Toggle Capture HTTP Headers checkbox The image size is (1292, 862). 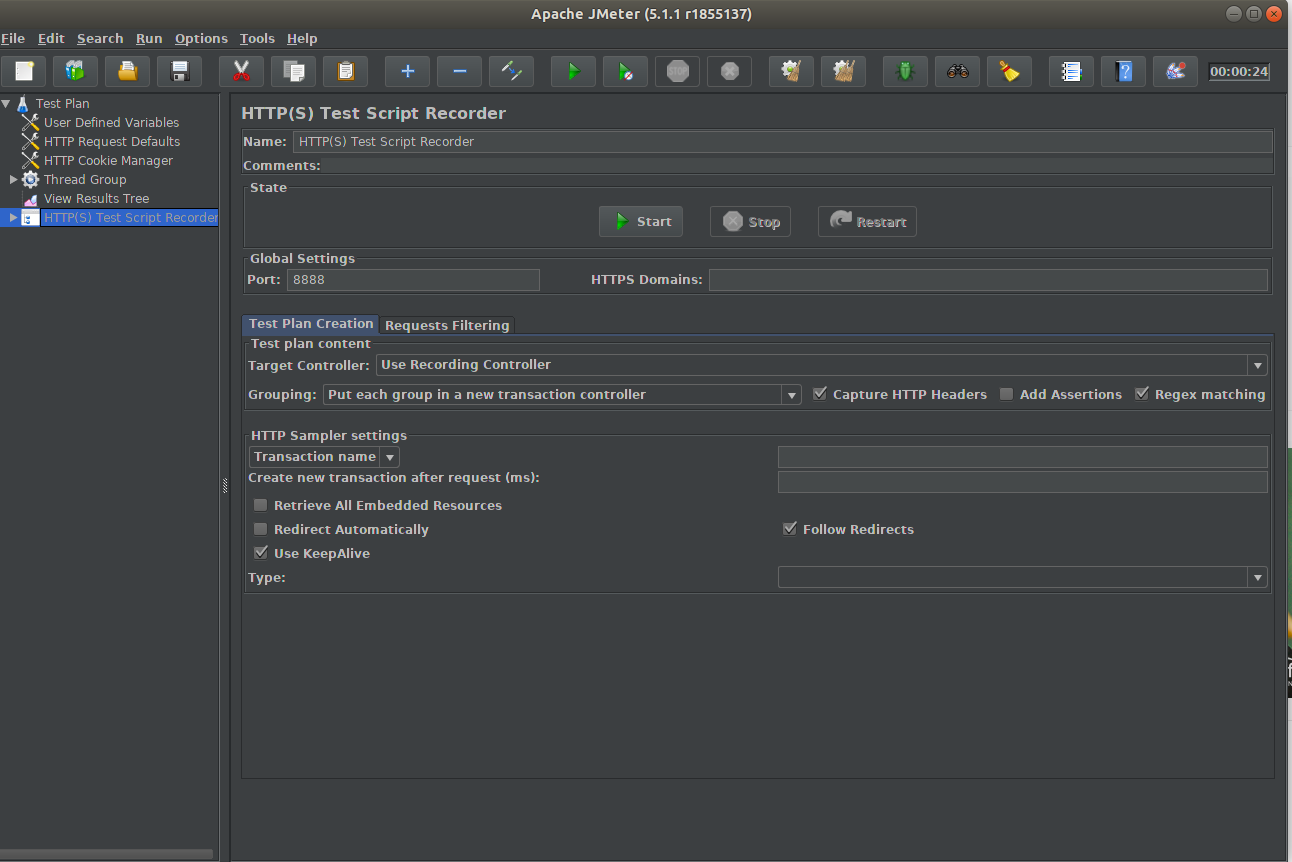pos(820,394)
